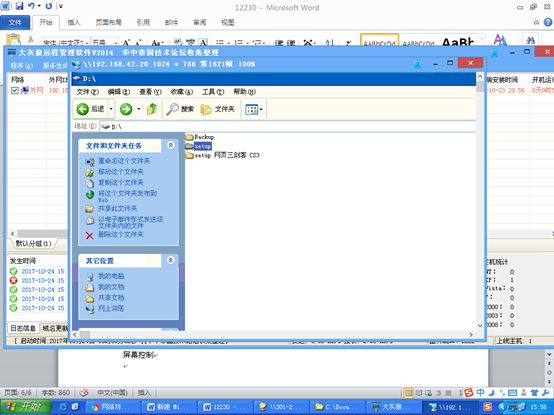Expand the Word styles gallery arrow
The image size is (554, 415).
(x=482, y=40)
